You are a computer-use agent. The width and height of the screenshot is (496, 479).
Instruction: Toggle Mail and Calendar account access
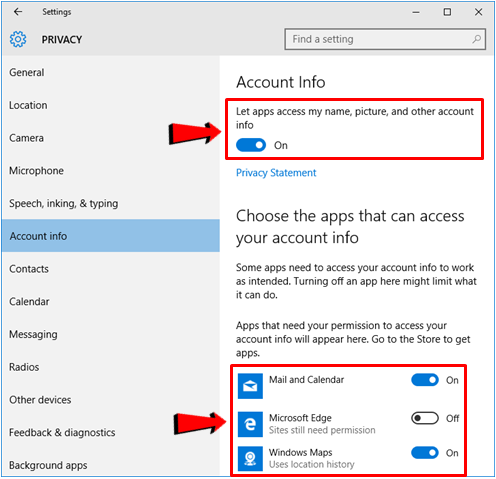[x=425, y=380]
